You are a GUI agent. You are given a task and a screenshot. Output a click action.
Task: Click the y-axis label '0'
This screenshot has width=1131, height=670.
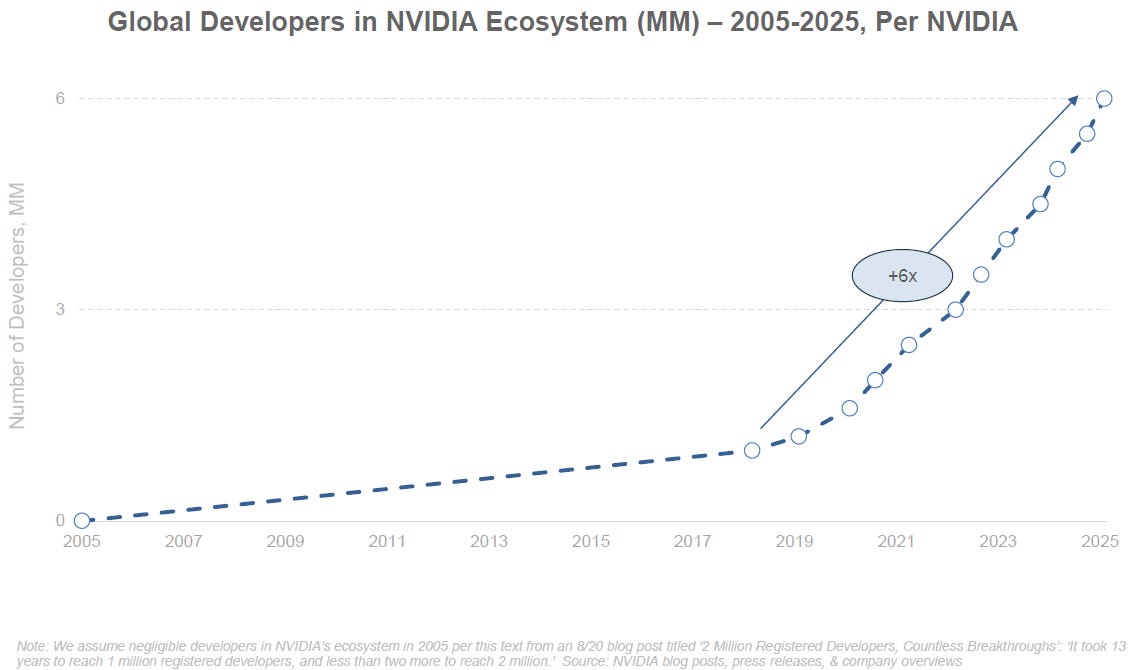pos(60,521)
